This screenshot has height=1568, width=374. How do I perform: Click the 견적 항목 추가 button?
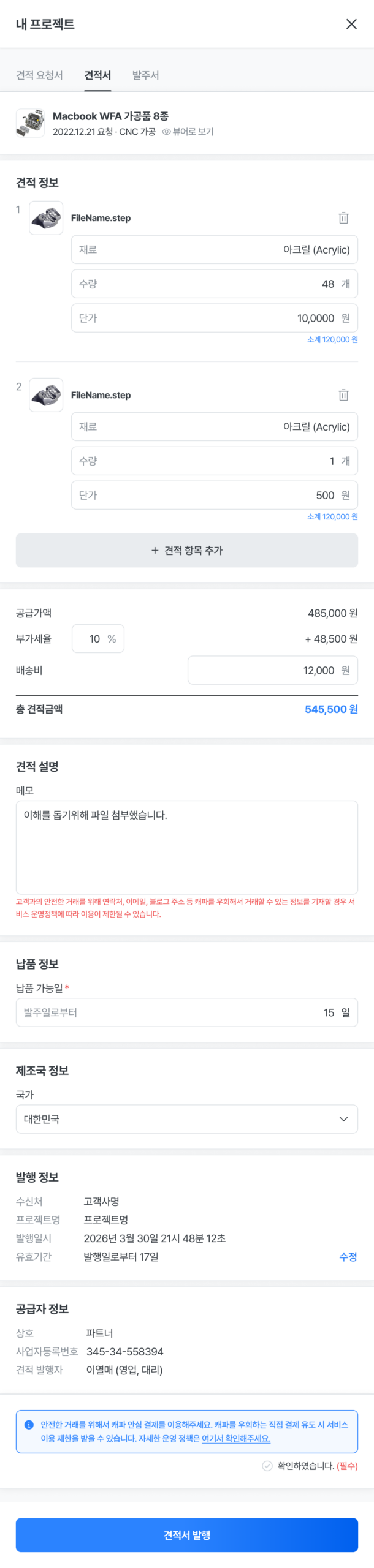tap(186, 551)
